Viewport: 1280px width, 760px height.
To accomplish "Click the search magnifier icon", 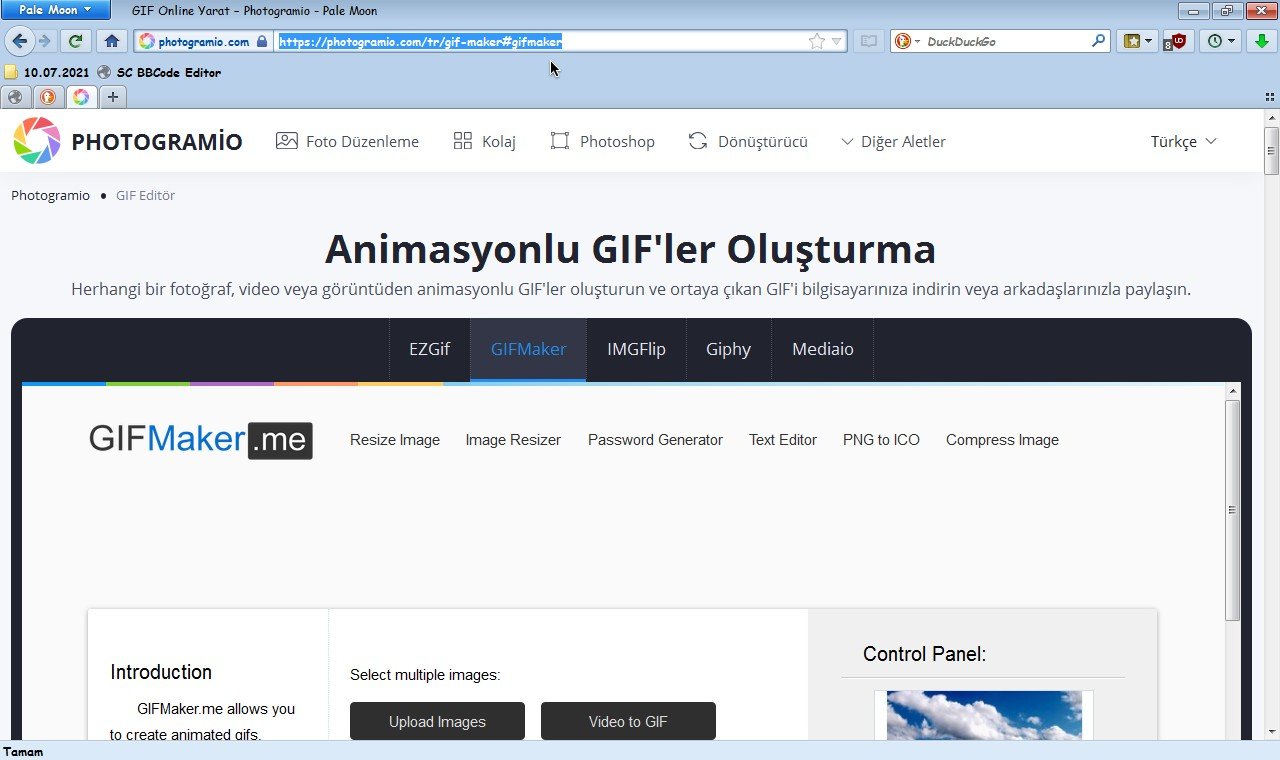I will [x=1099, y=41].
